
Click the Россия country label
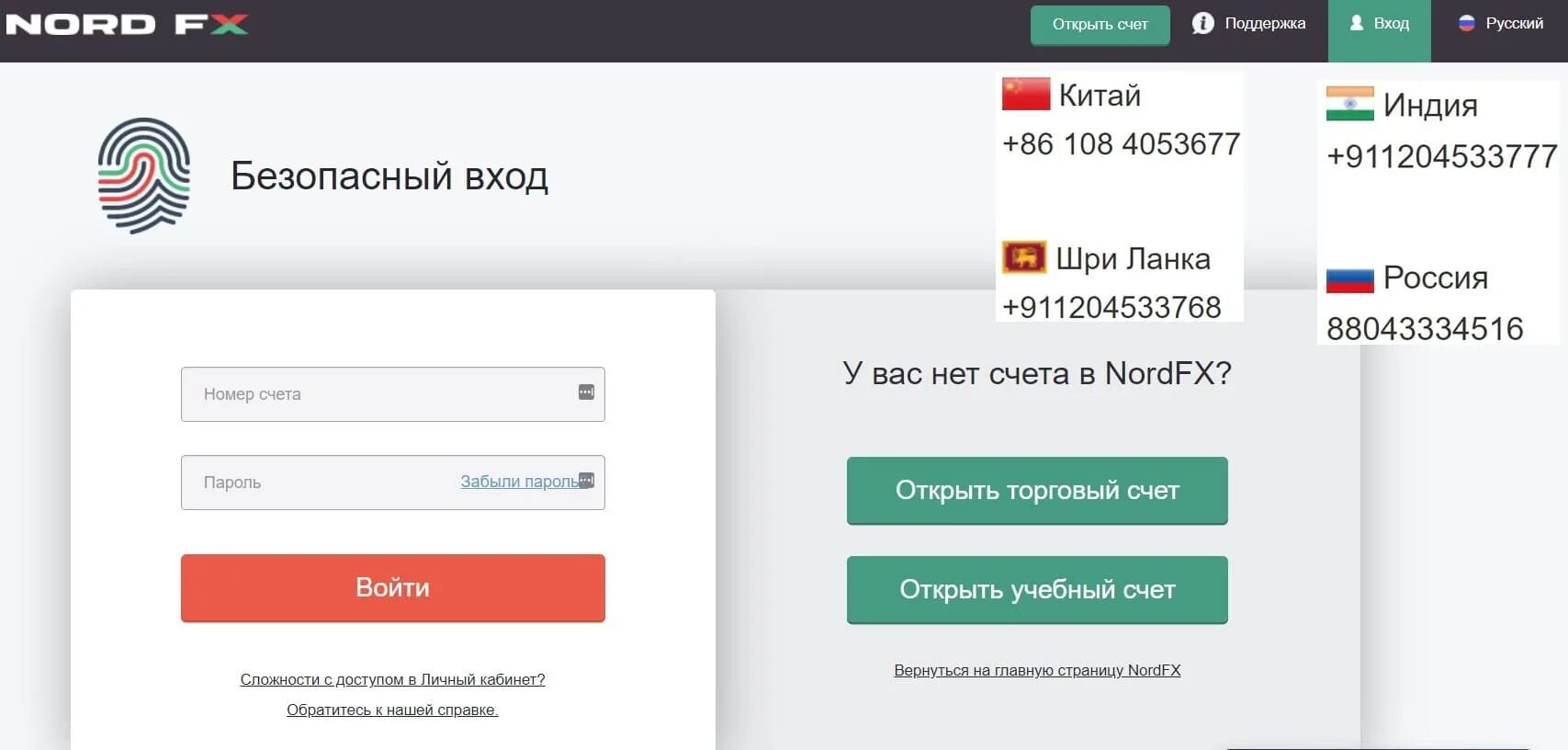tap(1436, 278)
